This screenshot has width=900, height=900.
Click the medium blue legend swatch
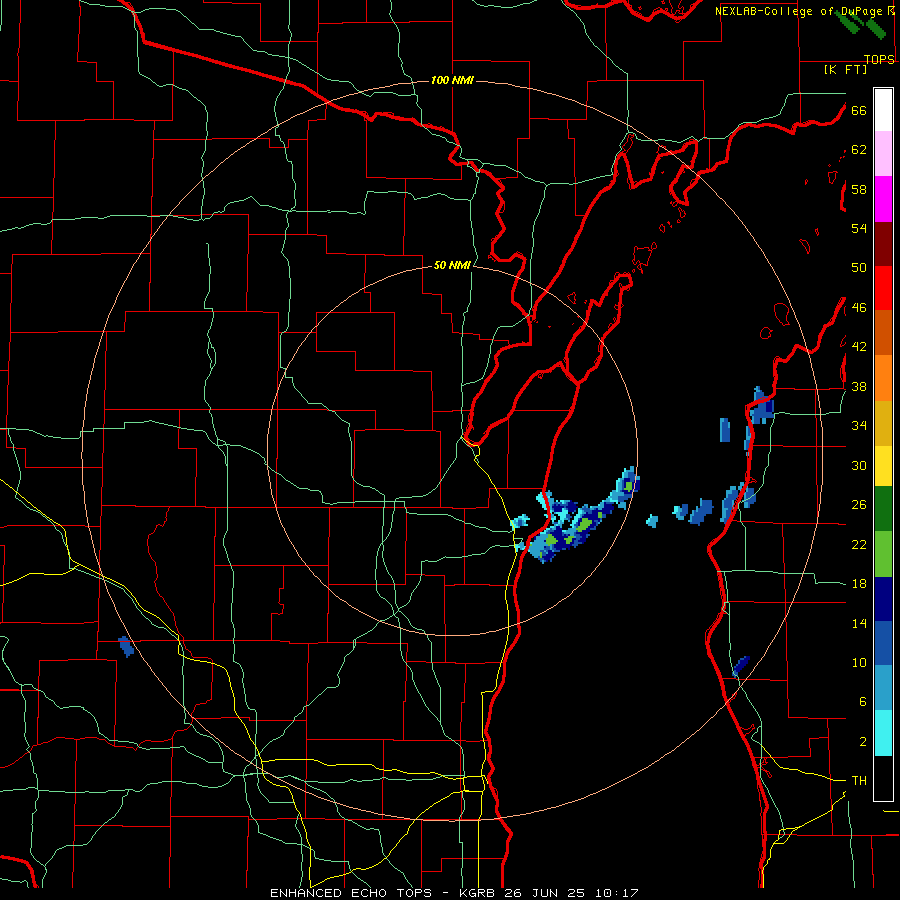pyautogui.click(x=883, y=643)
